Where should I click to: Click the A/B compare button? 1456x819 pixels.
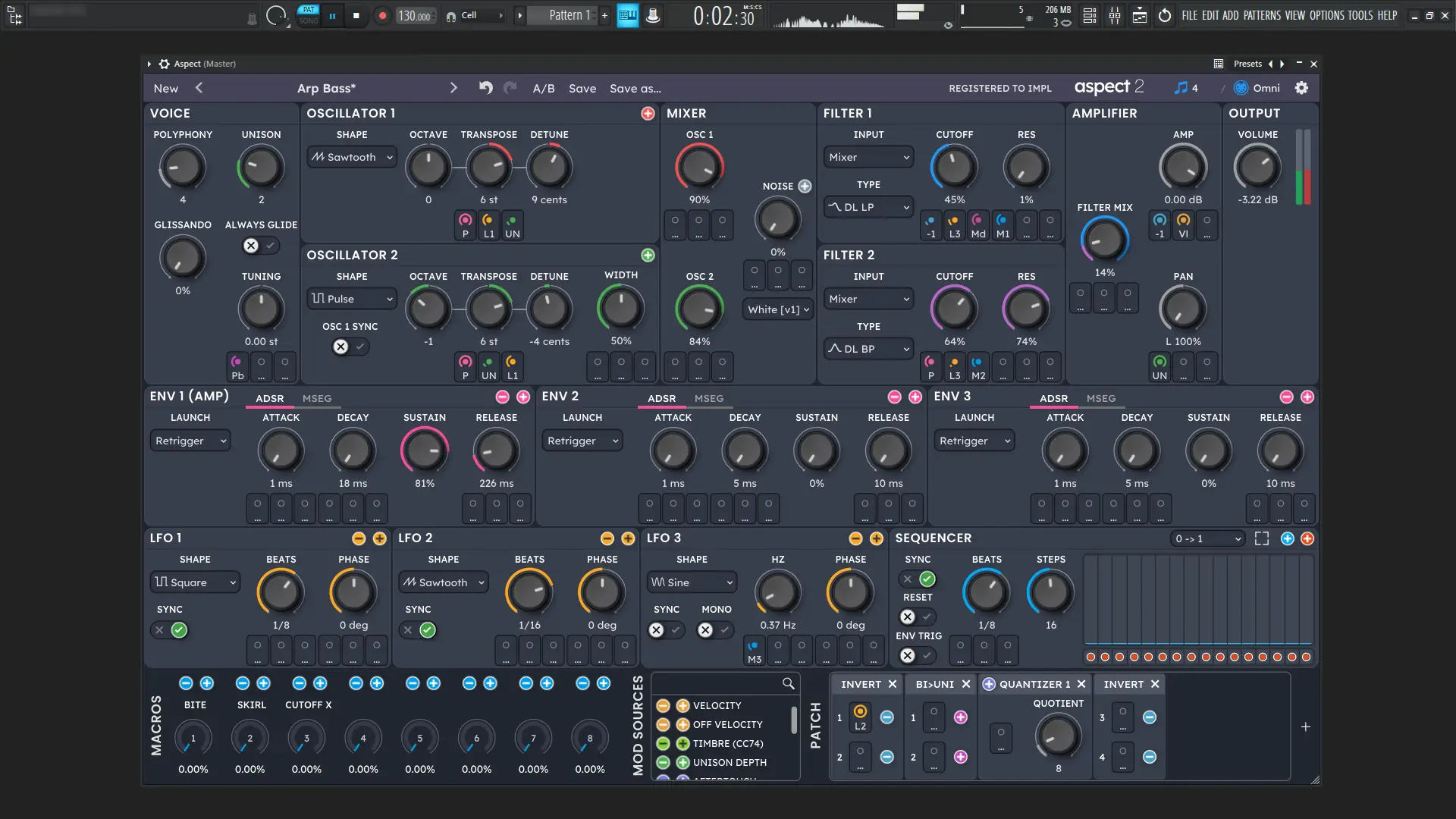(543, 89)
